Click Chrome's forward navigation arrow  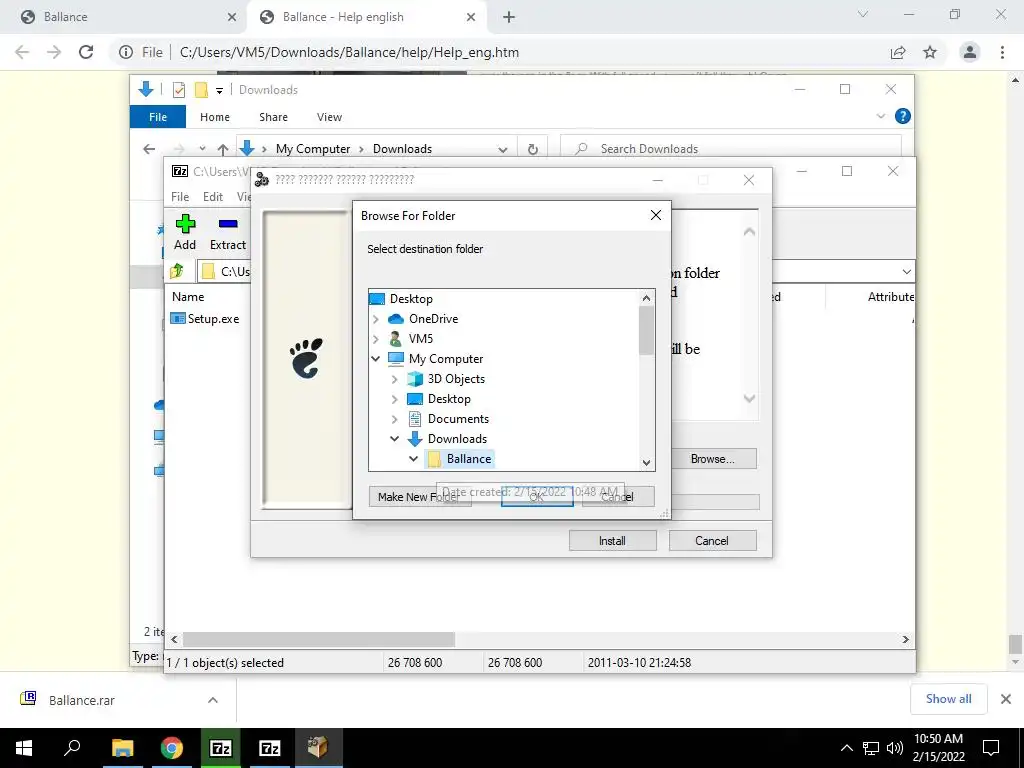(54, 52)
